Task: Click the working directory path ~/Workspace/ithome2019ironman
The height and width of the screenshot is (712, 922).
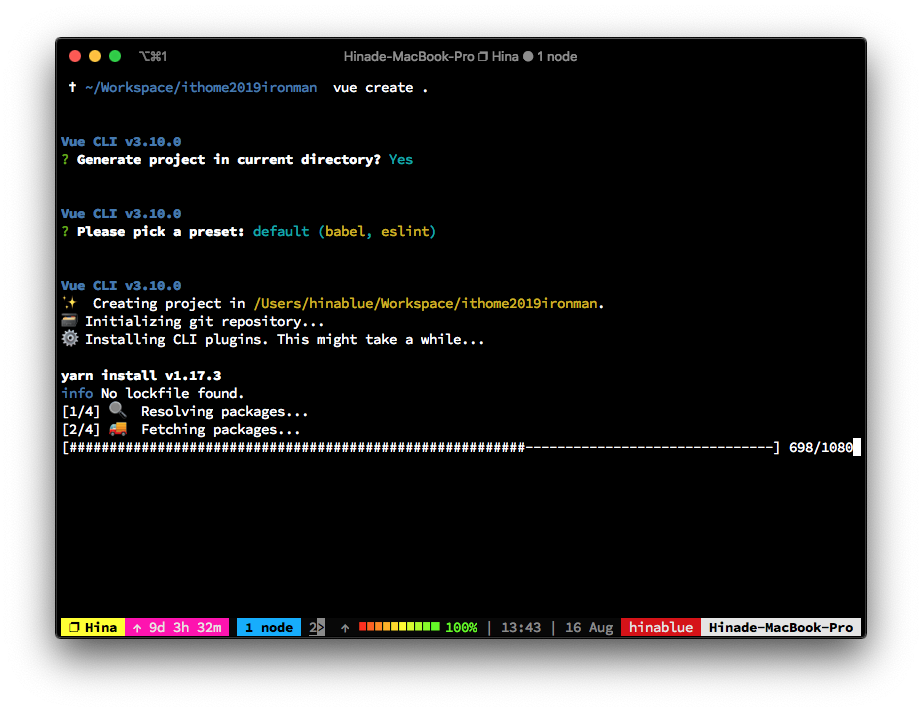Action: coord(201,88)
